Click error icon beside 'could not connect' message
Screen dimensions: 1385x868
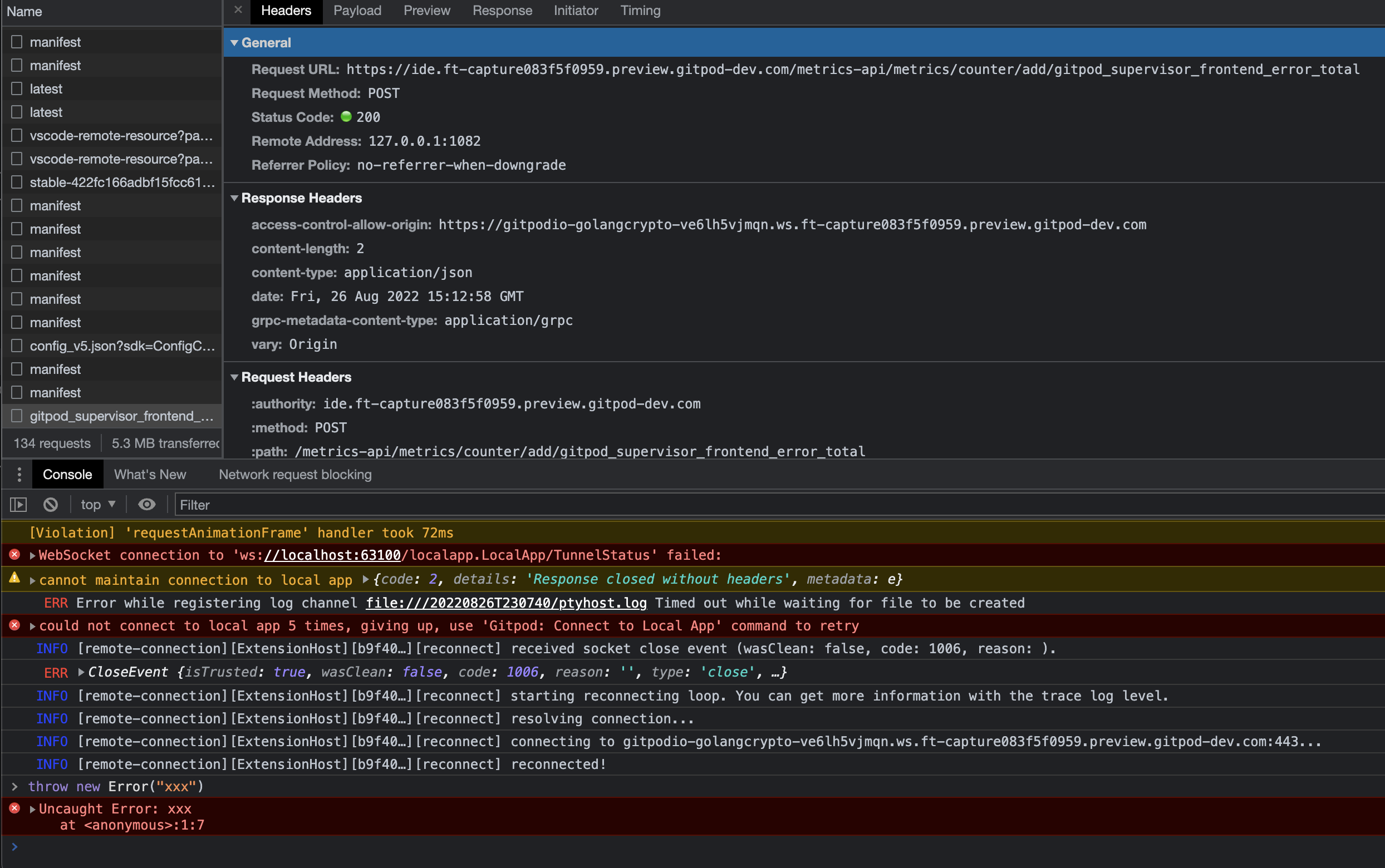(15, 625)
